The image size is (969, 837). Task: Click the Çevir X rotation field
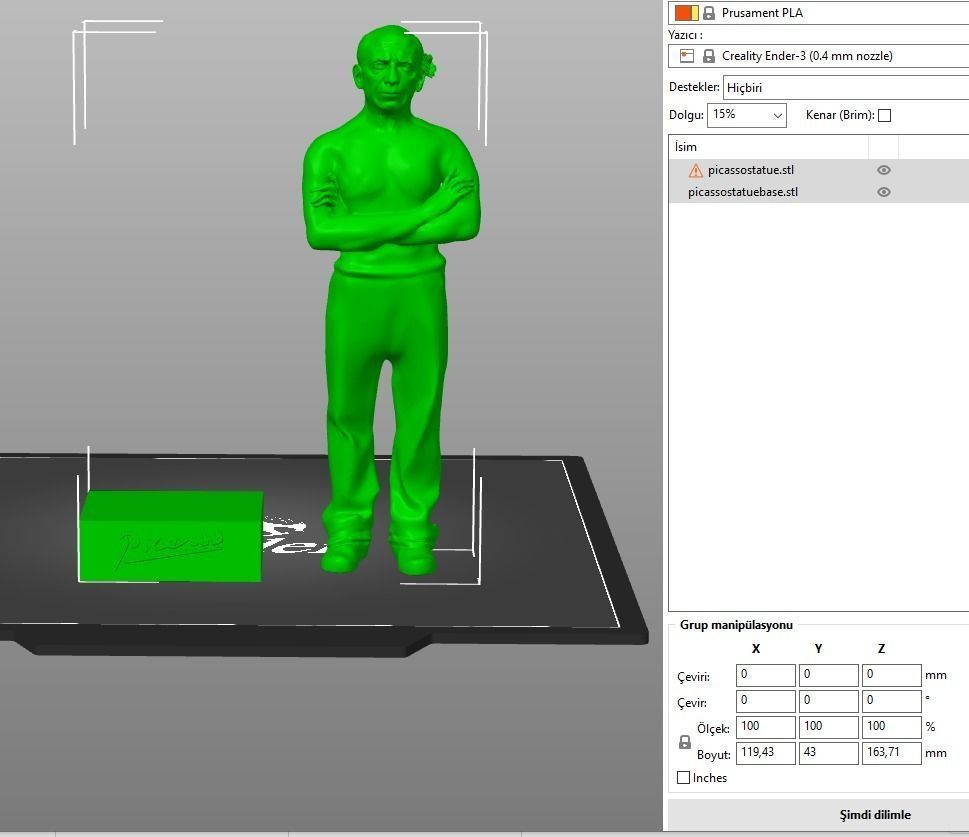pos(765,701)
